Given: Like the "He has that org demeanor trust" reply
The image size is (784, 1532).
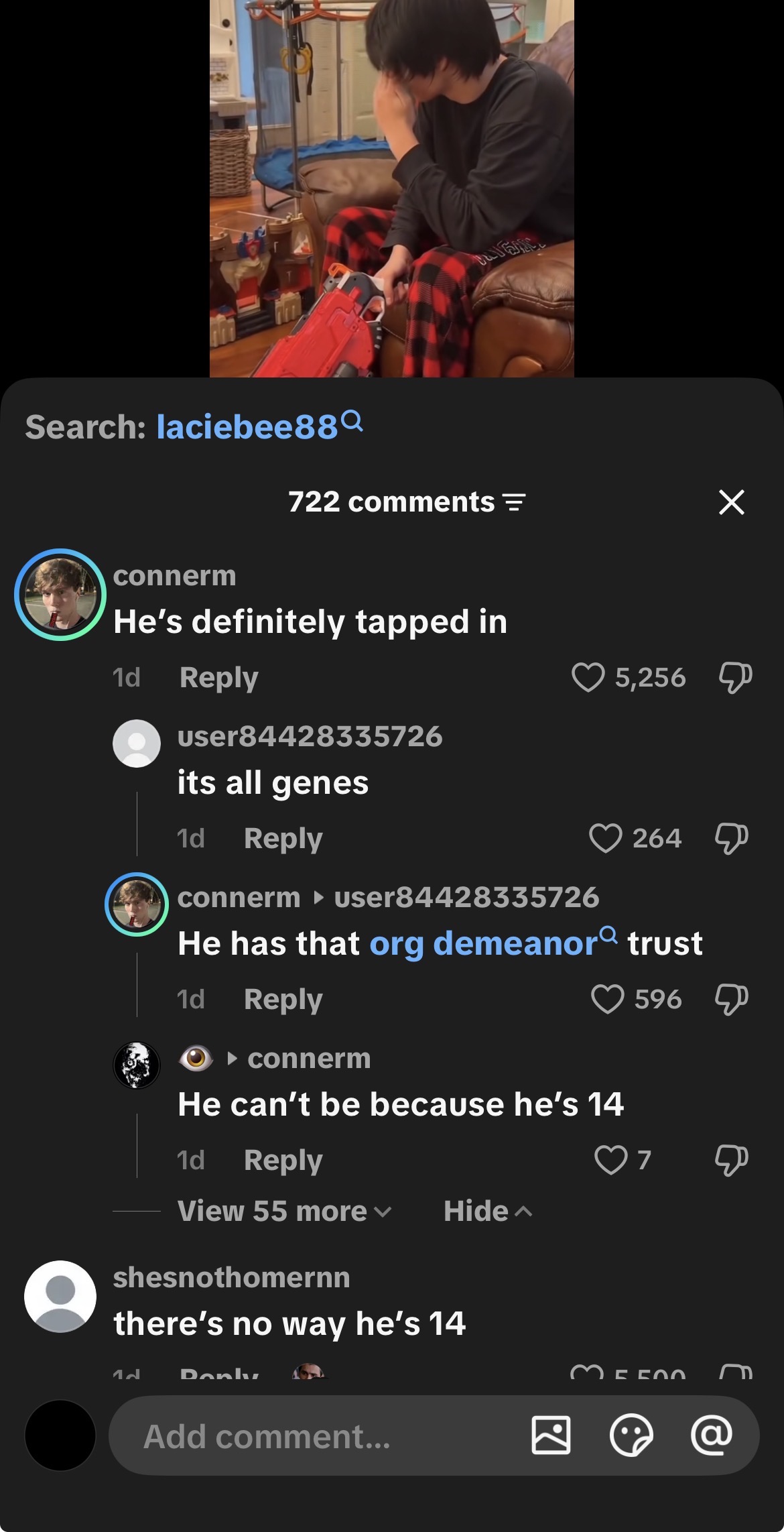Looking at the screenshot, I should click(x=608, y=999).
